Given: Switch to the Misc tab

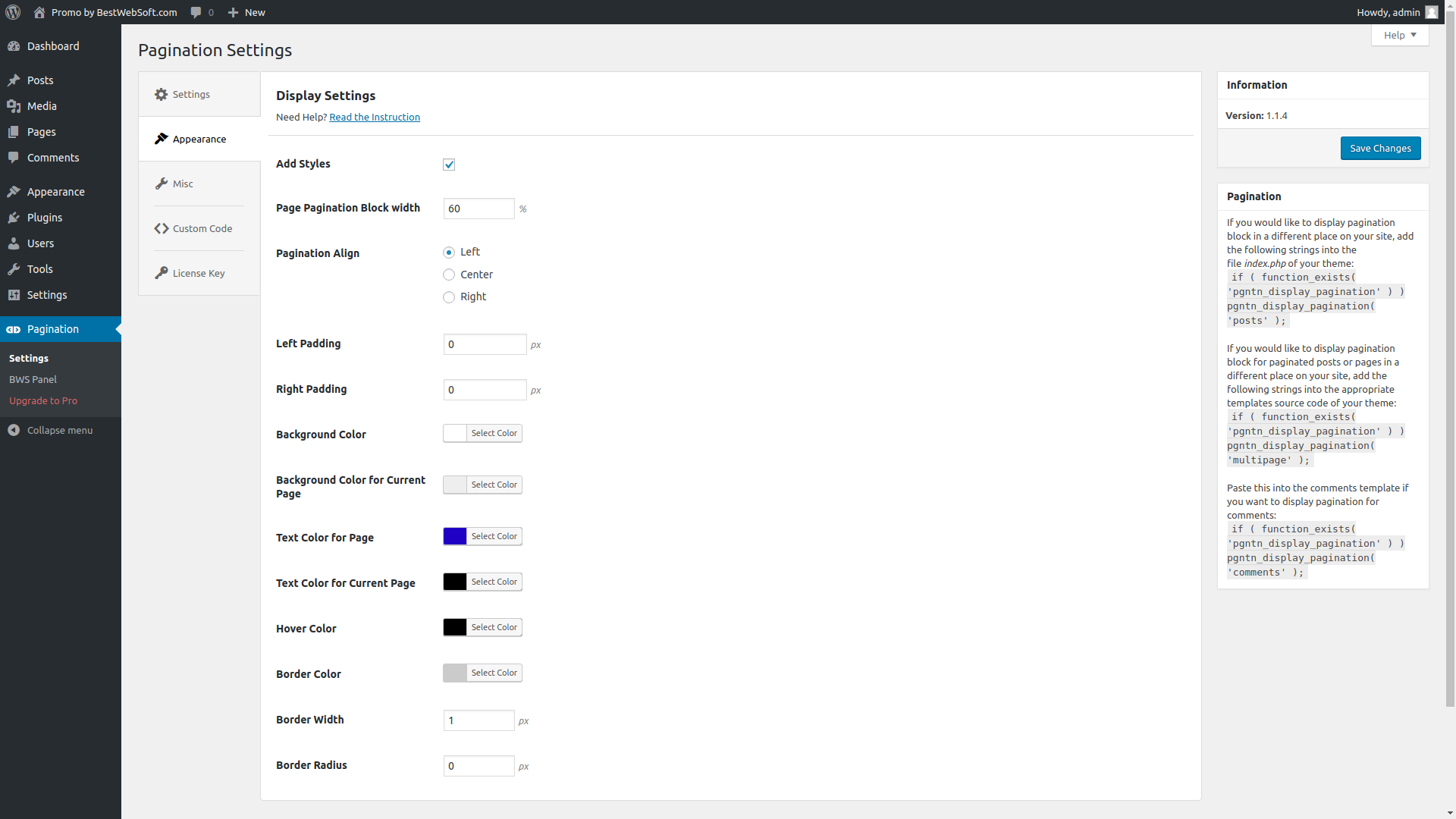Looking at the screenshot, I should (199, 184).
